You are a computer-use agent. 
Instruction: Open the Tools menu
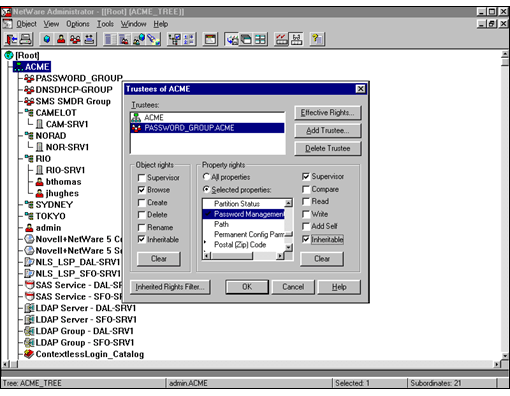pos(105,24)
